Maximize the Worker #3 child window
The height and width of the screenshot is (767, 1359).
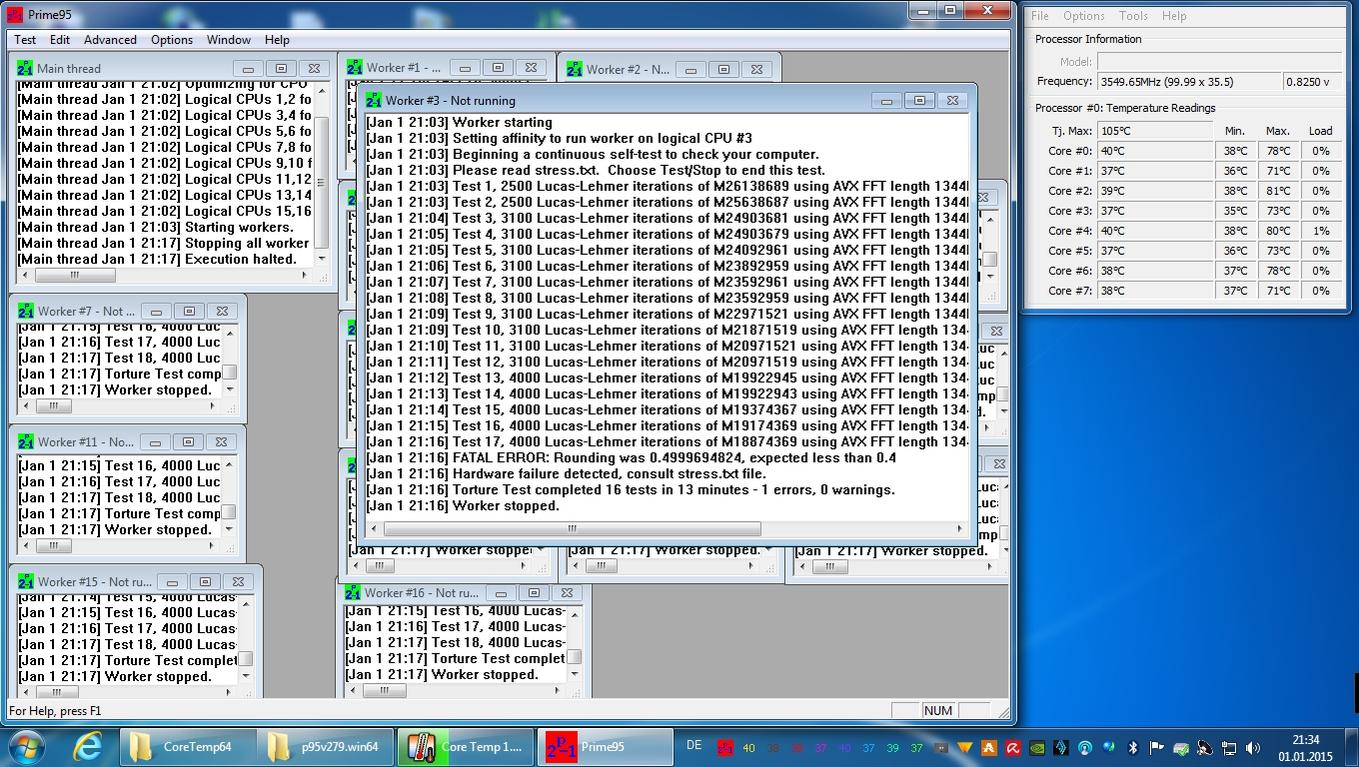point(919,100)
